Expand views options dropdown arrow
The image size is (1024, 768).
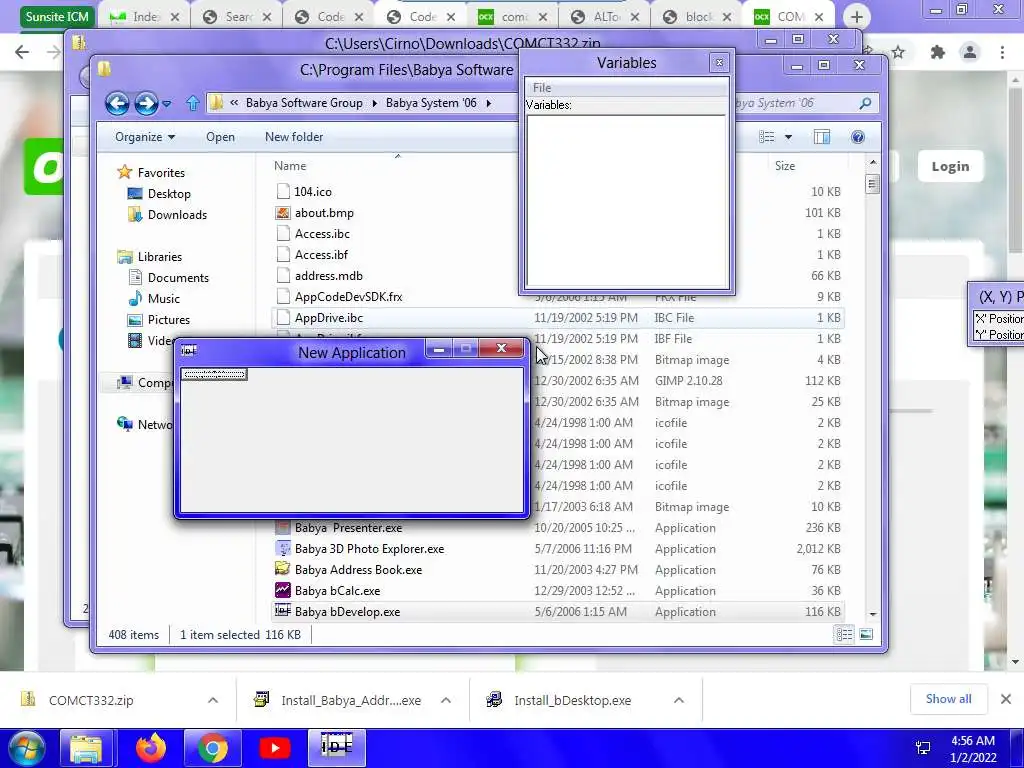788,136
